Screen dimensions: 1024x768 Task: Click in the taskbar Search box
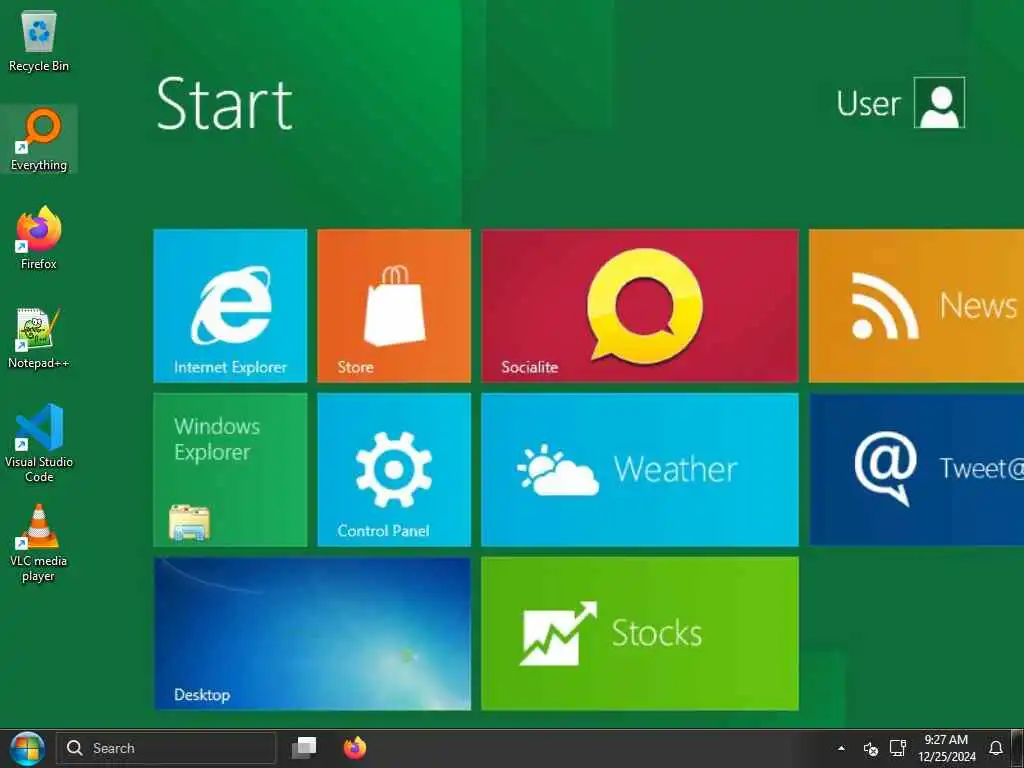click(166, 748)
